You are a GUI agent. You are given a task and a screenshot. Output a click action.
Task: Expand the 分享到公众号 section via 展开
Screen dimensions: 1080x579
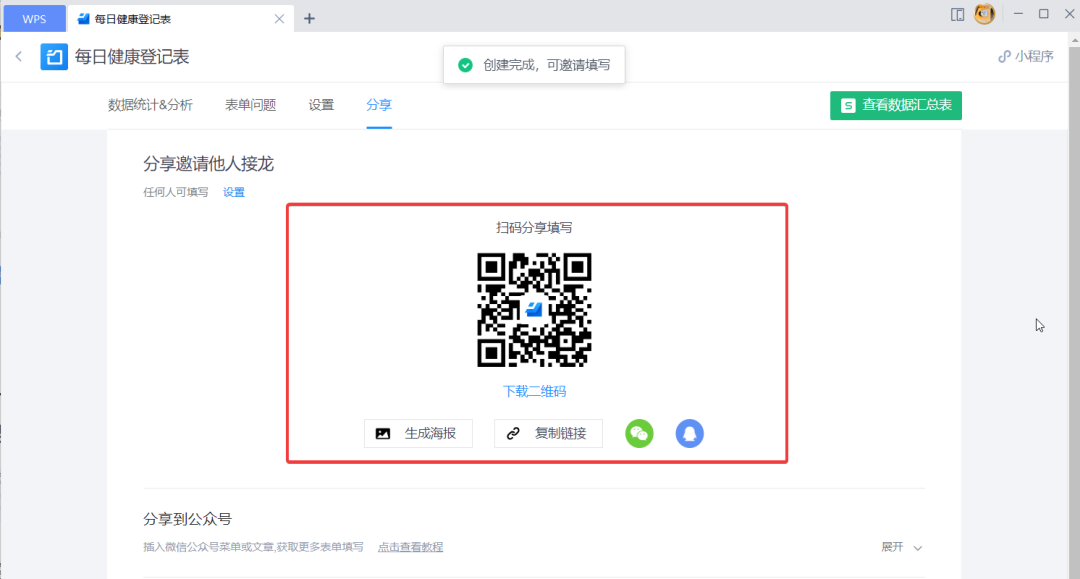(x=902, y=547)
